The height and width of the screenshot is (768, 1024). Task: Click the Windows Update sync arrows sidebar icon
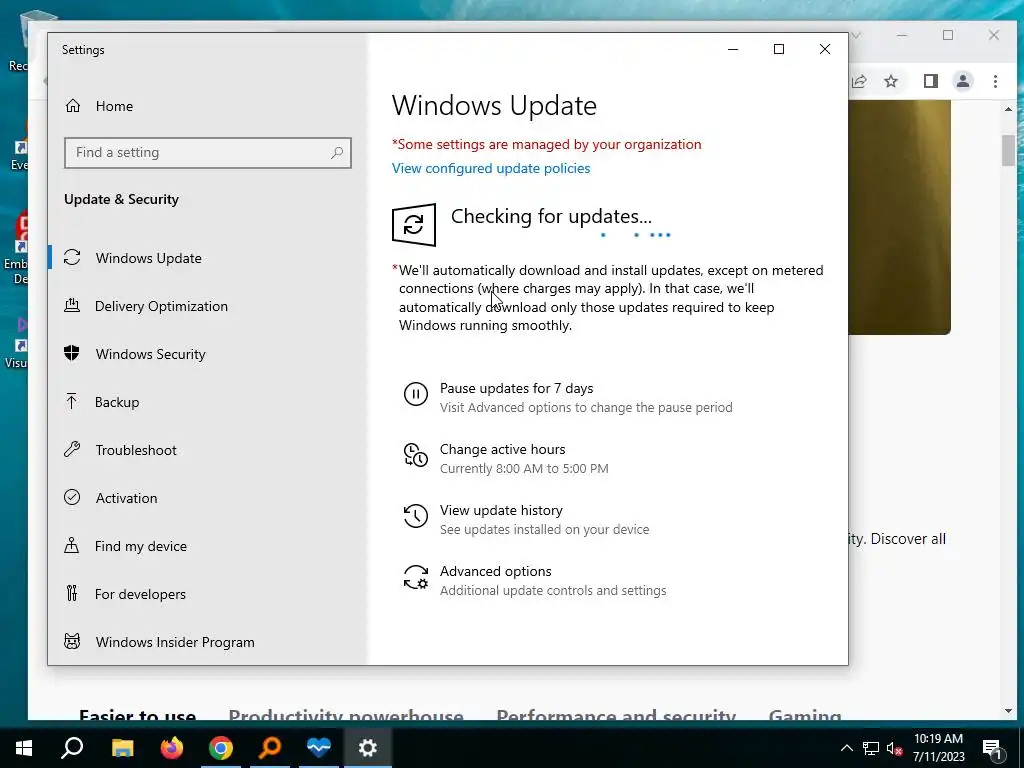(x=72, y=257)
